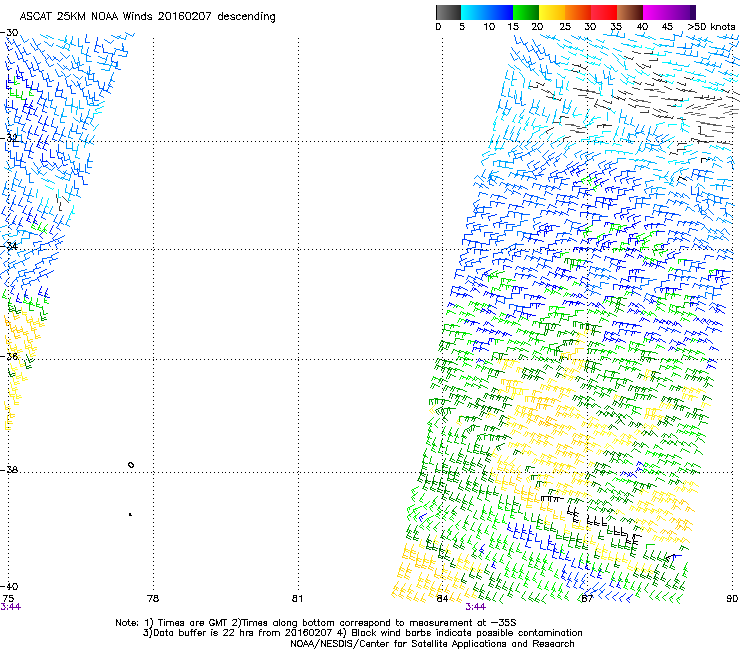The height and width of the screenshot is (650, 740).
Task: Click the NOAA/NESDIS Center credit line
Action: click(432, 644)
